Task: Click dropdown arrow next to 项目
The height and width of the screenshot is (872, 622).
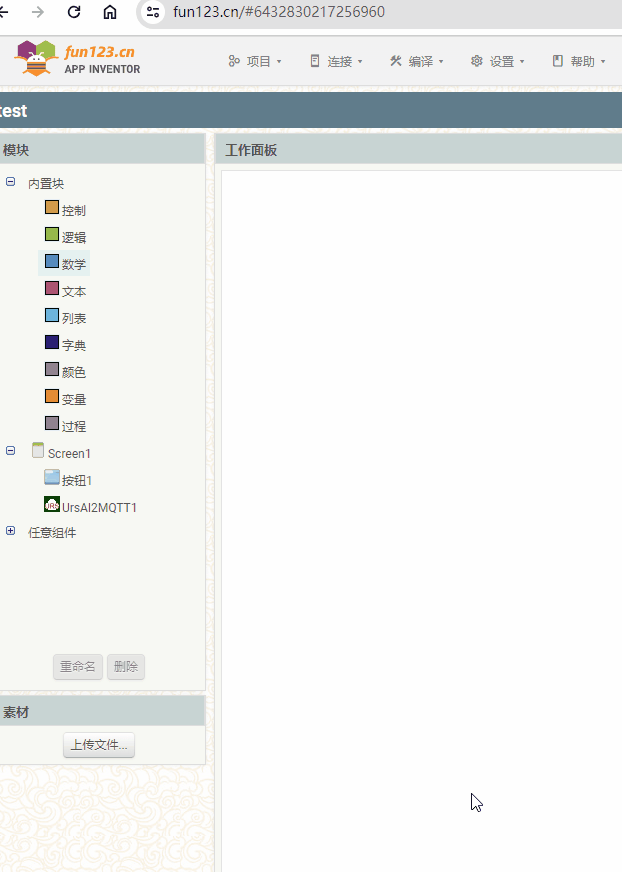Action: pyautogui.click(x=279, y=62)
